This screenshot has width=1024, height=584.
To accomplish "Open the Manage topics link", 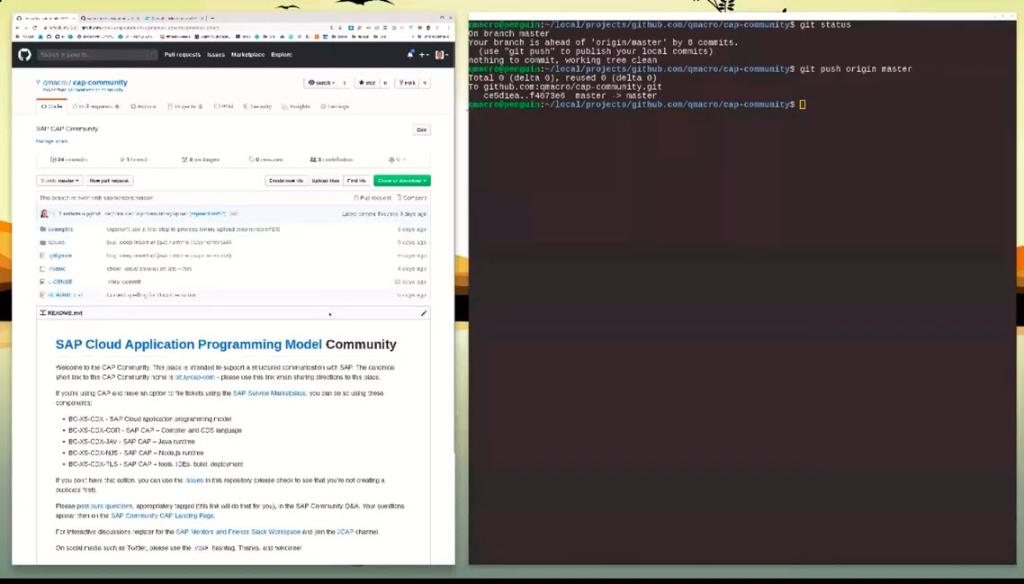I will (52, 141).
